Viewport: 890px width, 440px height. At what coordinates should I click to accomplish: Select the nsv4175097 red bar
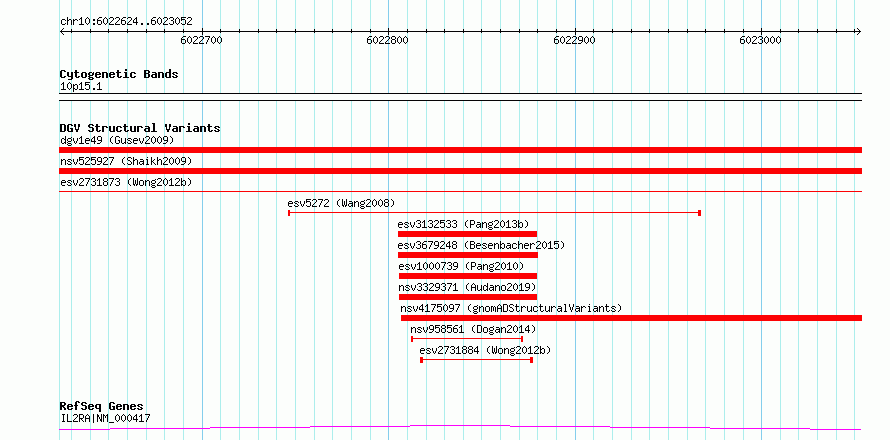631,318
